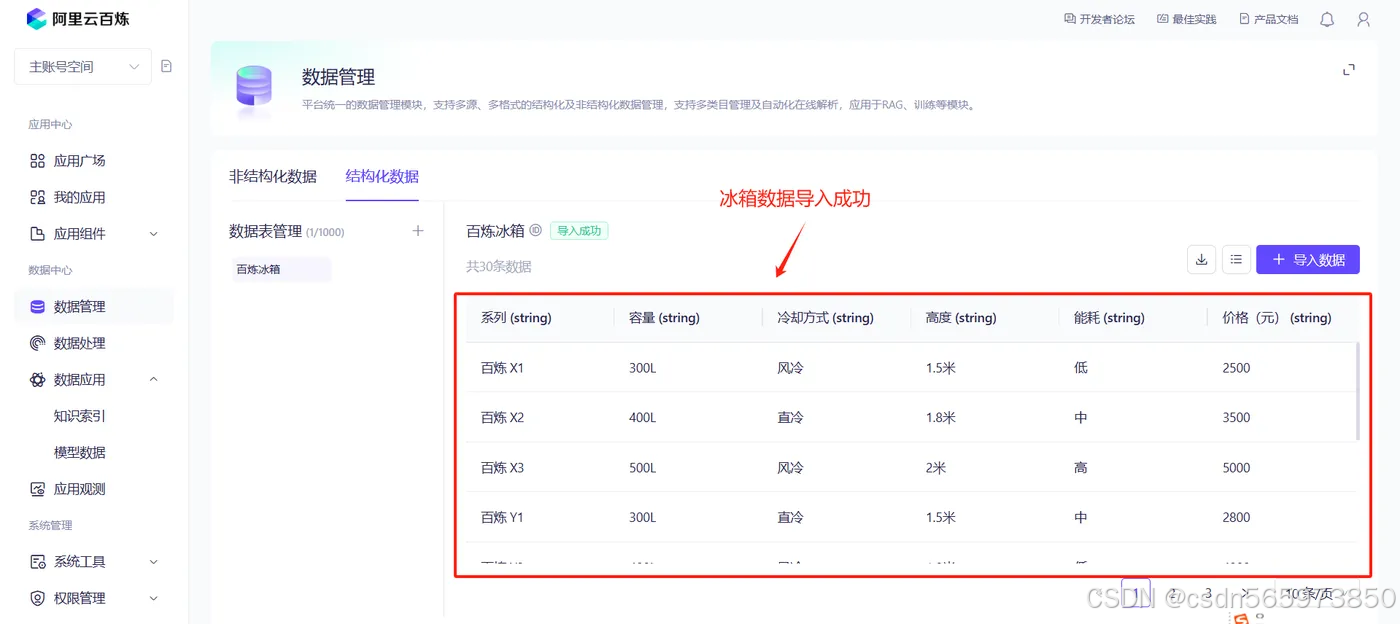This screenshot has height=624, width=1400.
Task: Click the document icon beside workspace selector
Action: [167, 67]
